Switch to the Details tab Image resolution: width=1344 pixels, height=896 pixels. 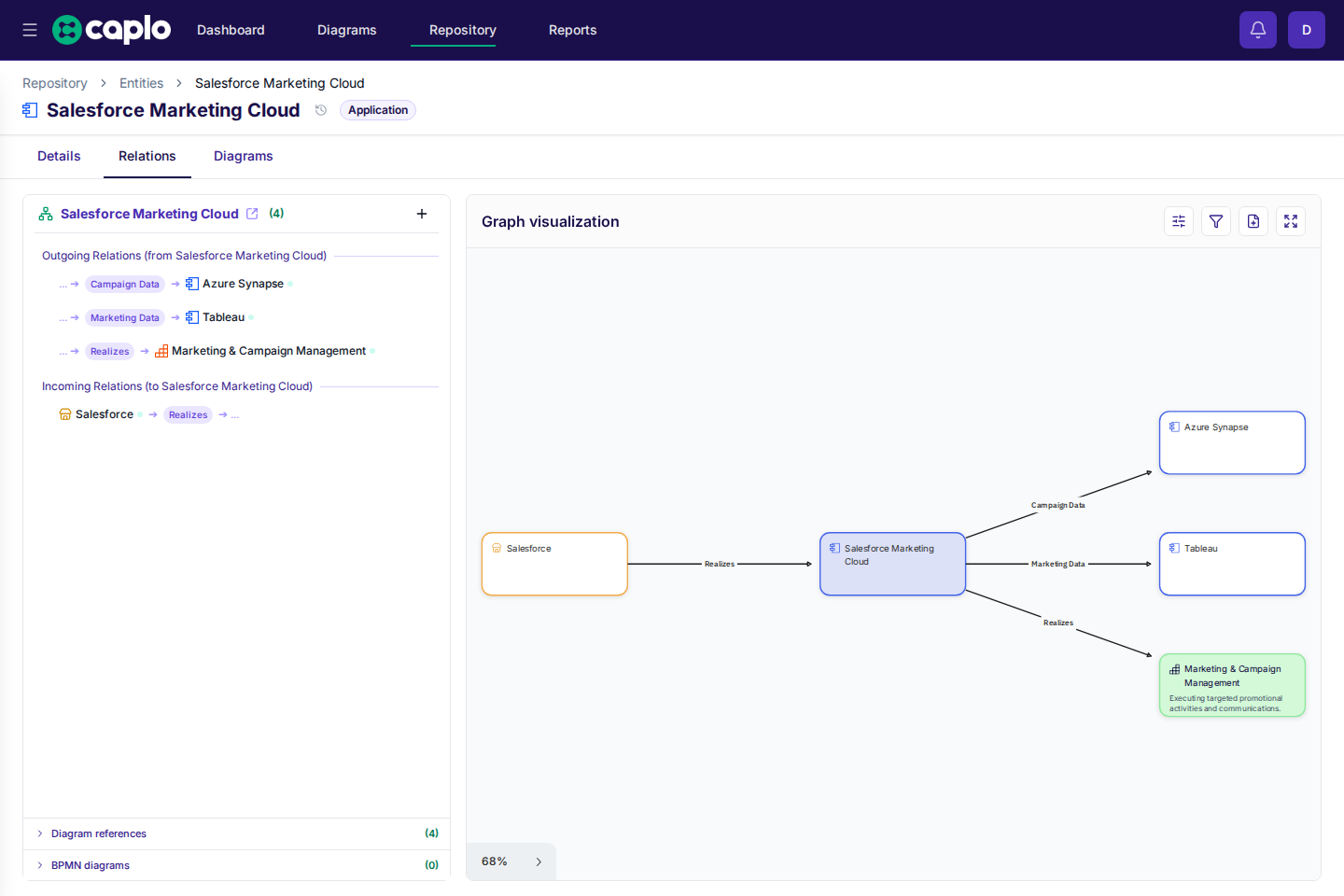(x=59, y=156)
